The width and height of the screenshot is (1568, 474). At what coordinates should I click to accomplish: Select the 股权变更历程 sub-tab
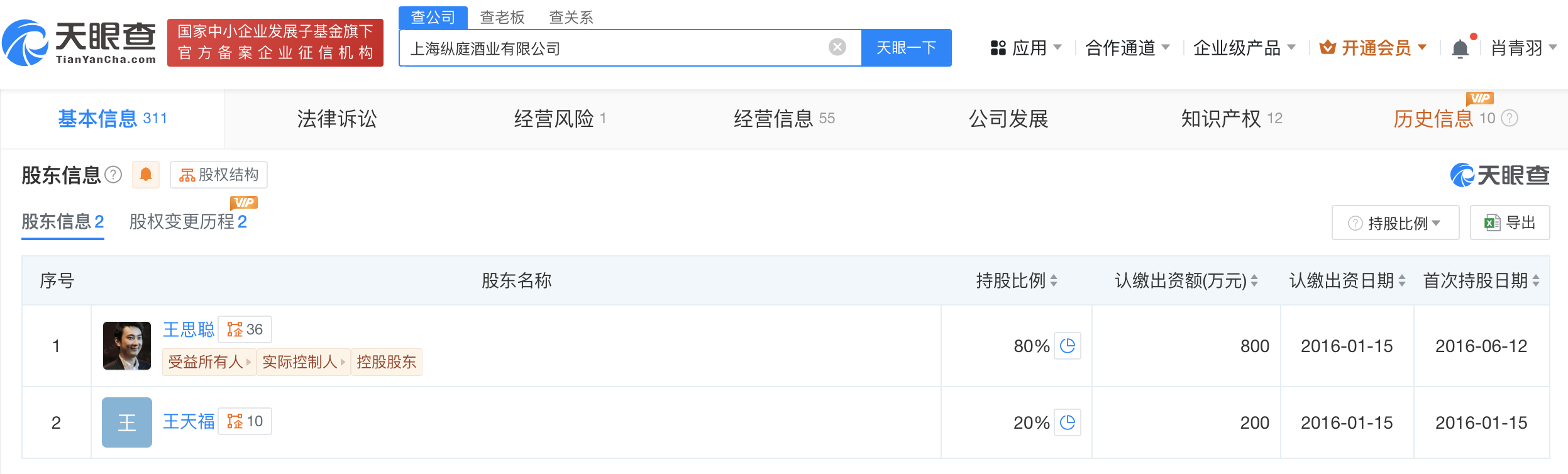(x=188, y=221)
